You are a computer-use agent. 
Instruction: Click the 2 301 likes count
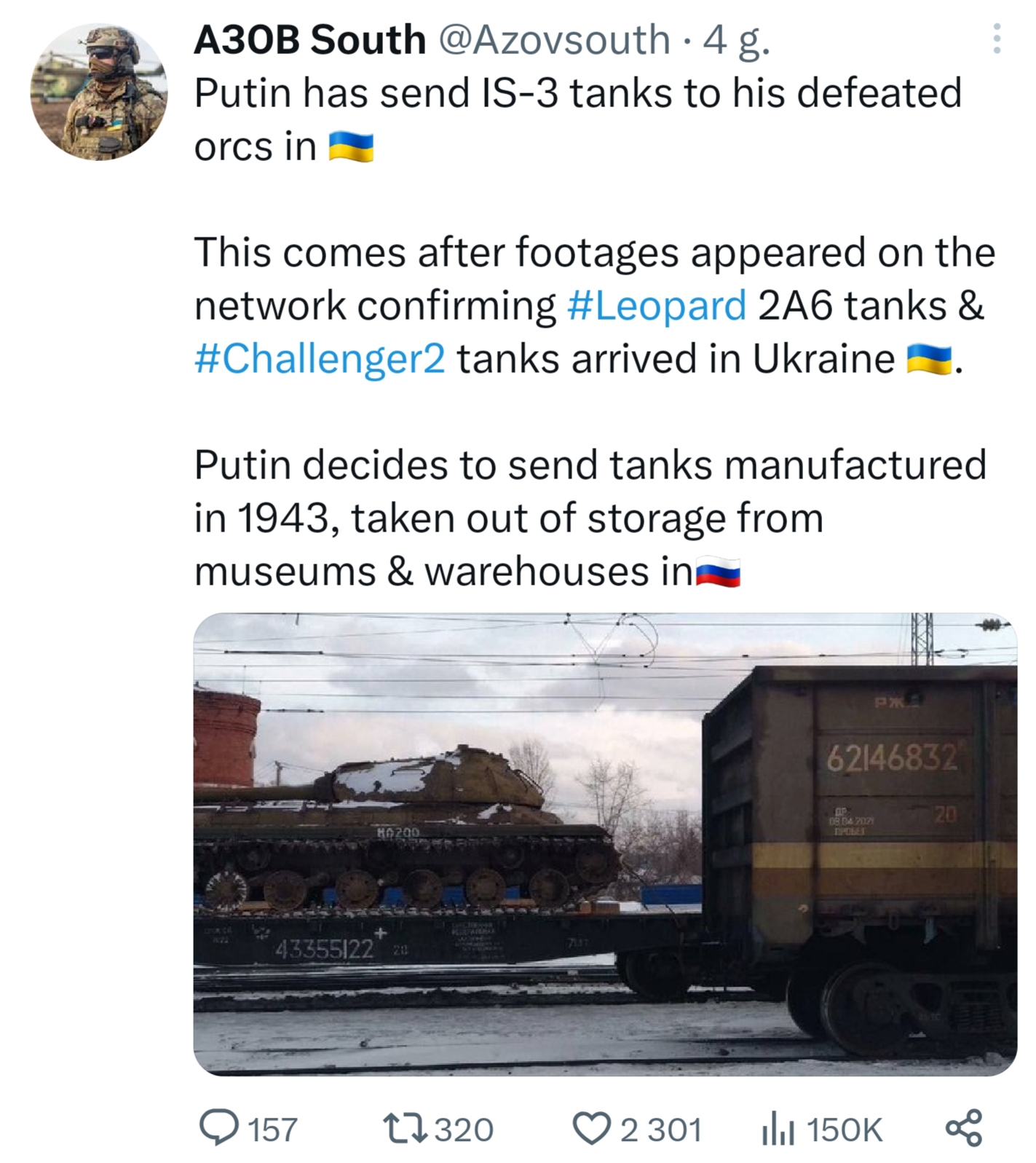(x=660, y=1130)
